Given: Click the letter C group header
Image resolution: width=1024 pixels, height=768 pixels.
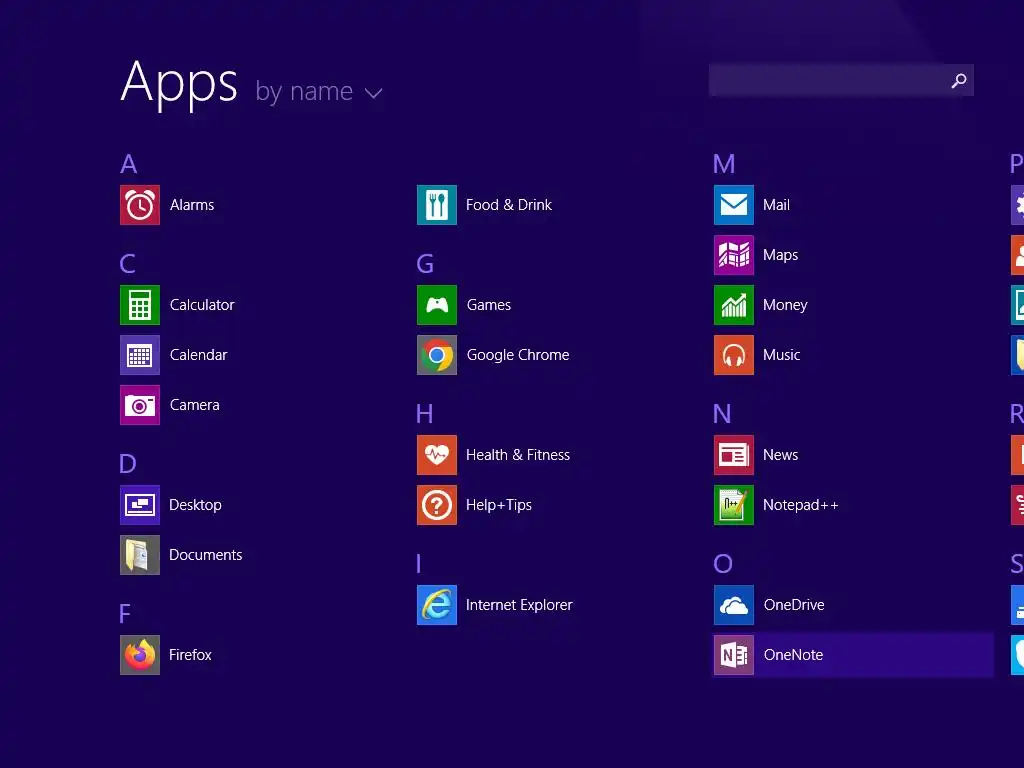Looking at the screenshot, I should (x=128, y=264).
